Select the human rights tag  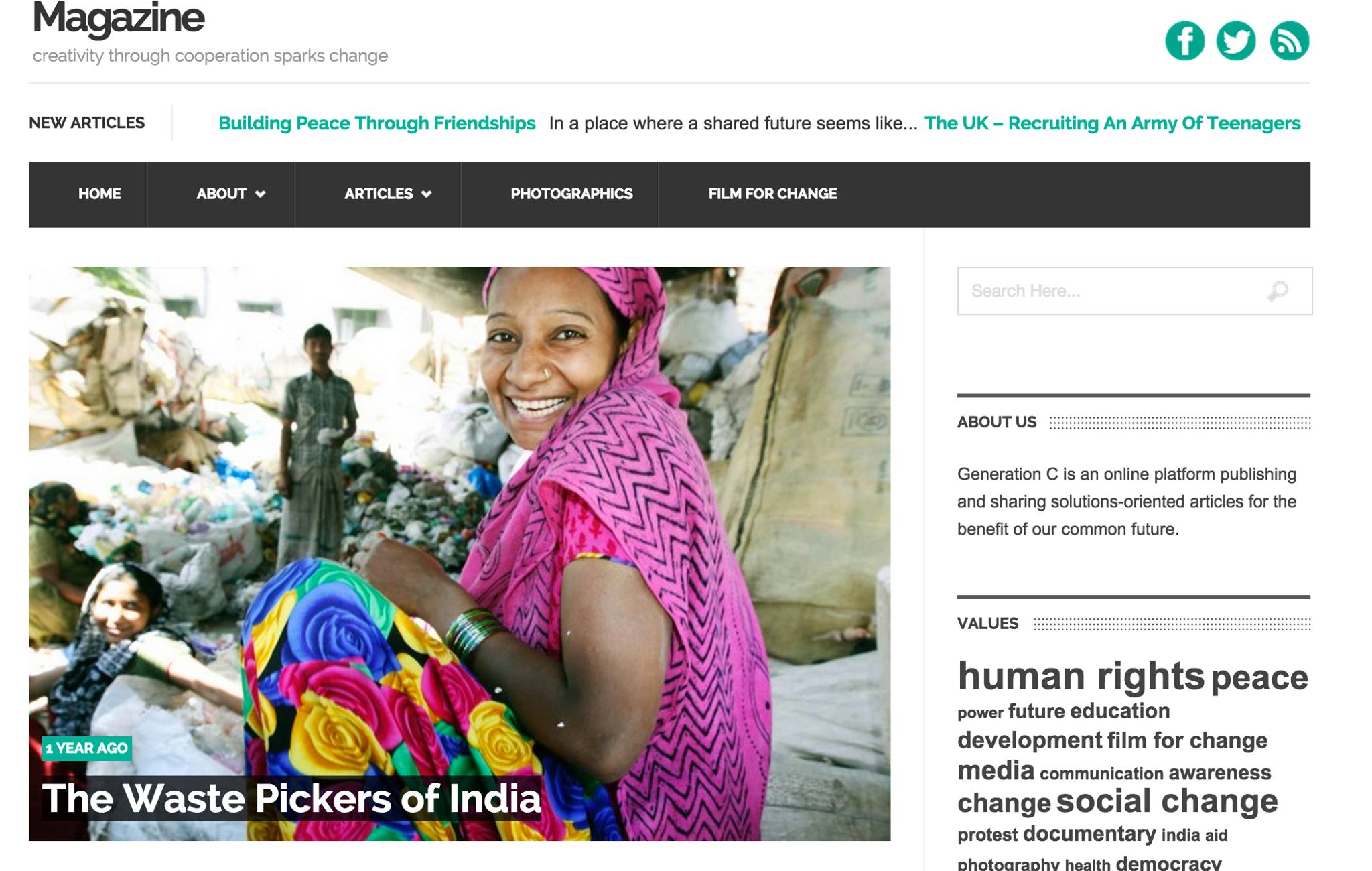click(1081, 675)
